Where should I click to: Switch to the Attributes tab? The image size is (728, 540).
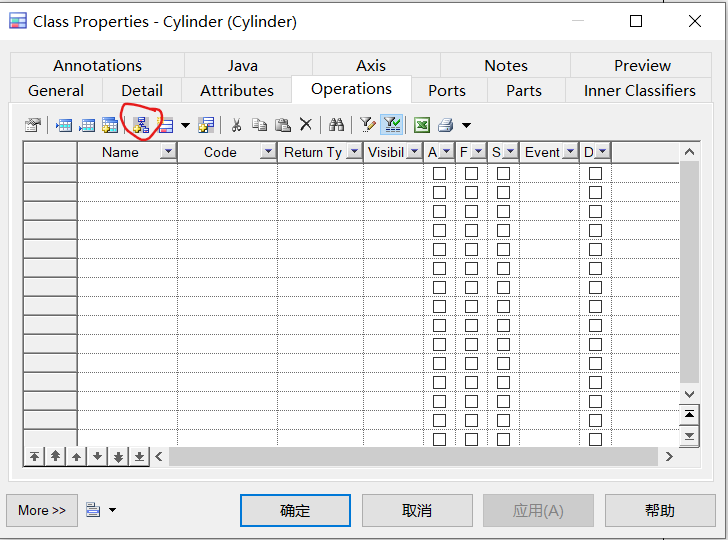tap(237, 91)
